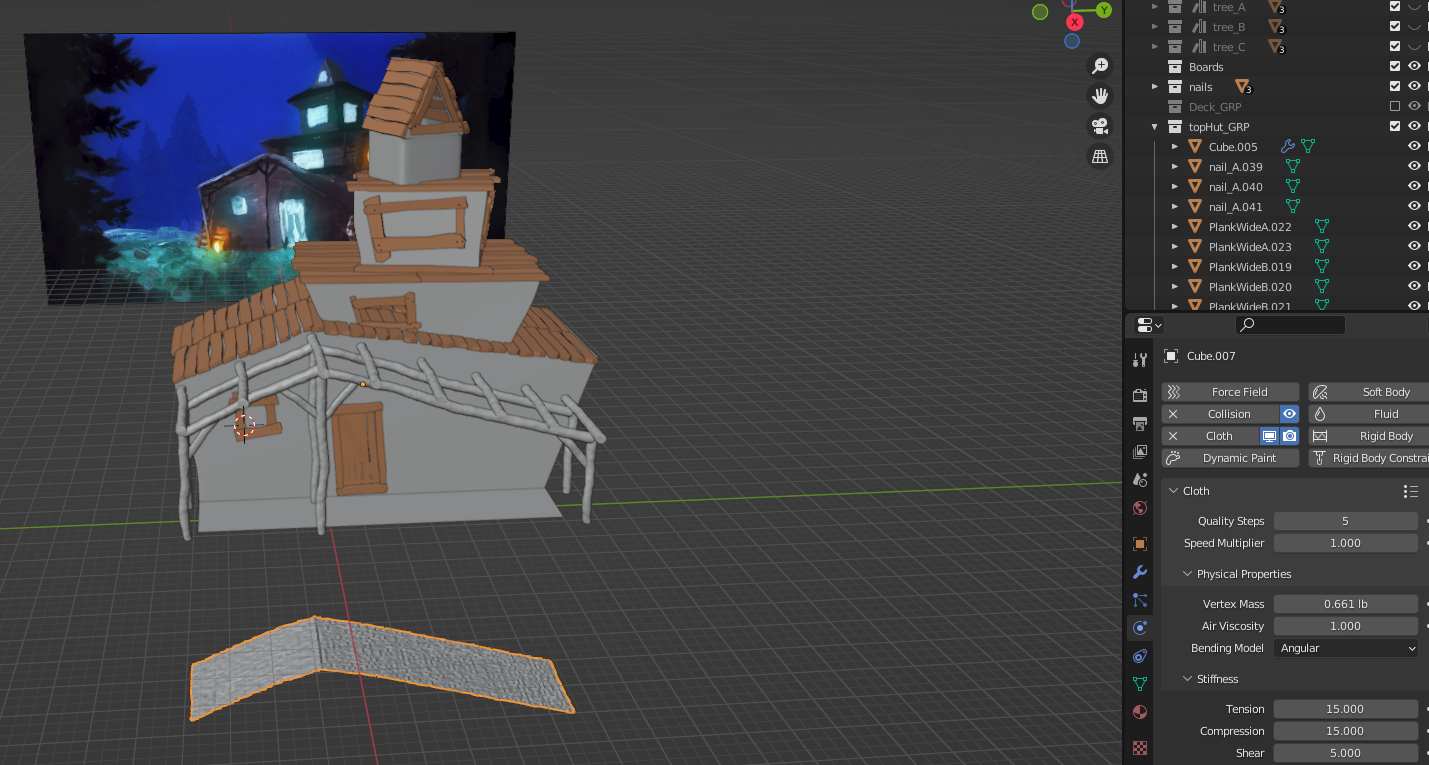Screen dimensions: 1429x765
Task: Collapse the topHut_GRP collection
Action: [1155, 127]
